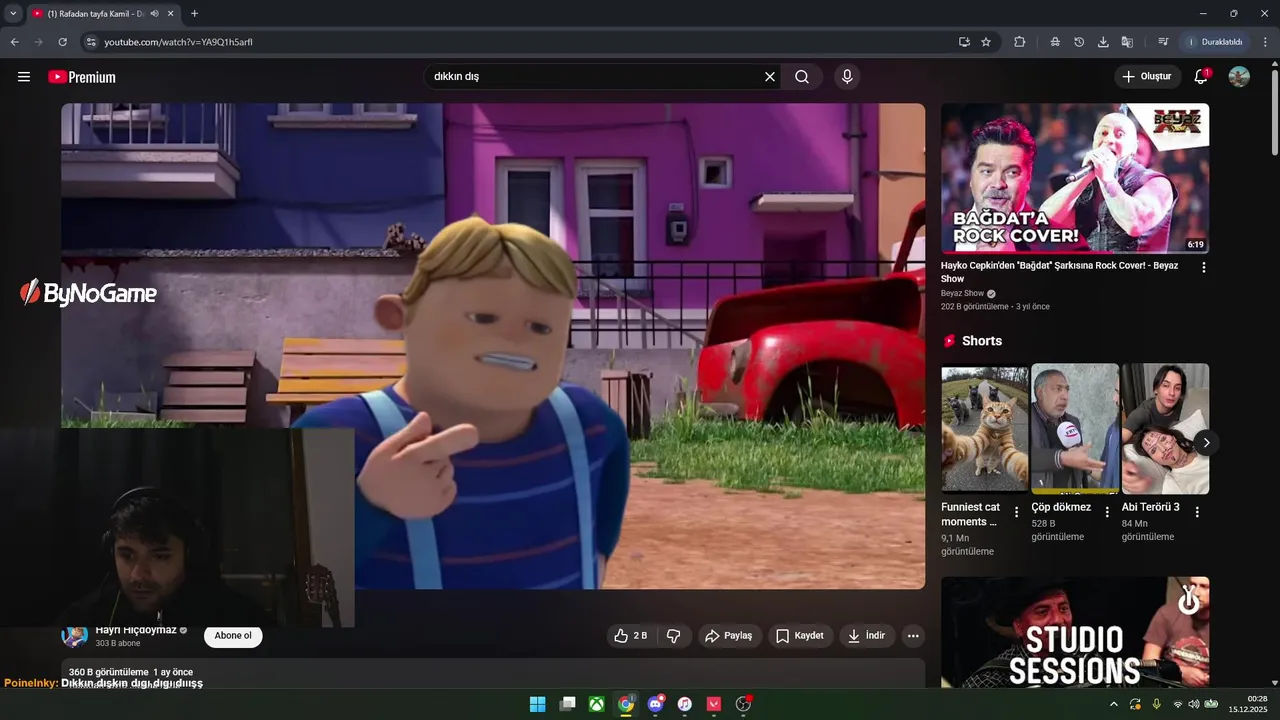Open Wi-Fi network tray icon
This screenshot has height=720, width=1280.
1177,704
